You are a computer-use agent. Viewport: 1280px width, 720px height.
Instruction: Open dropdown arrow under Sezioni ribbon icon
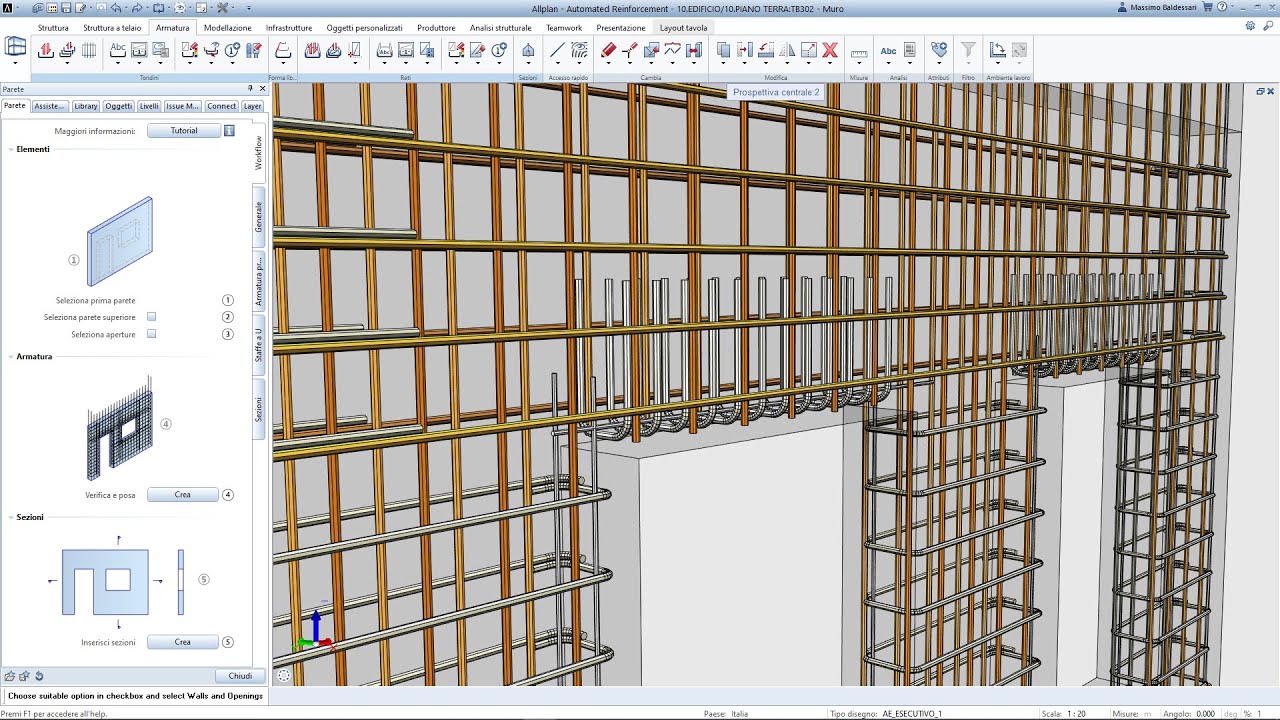point(528,63)
